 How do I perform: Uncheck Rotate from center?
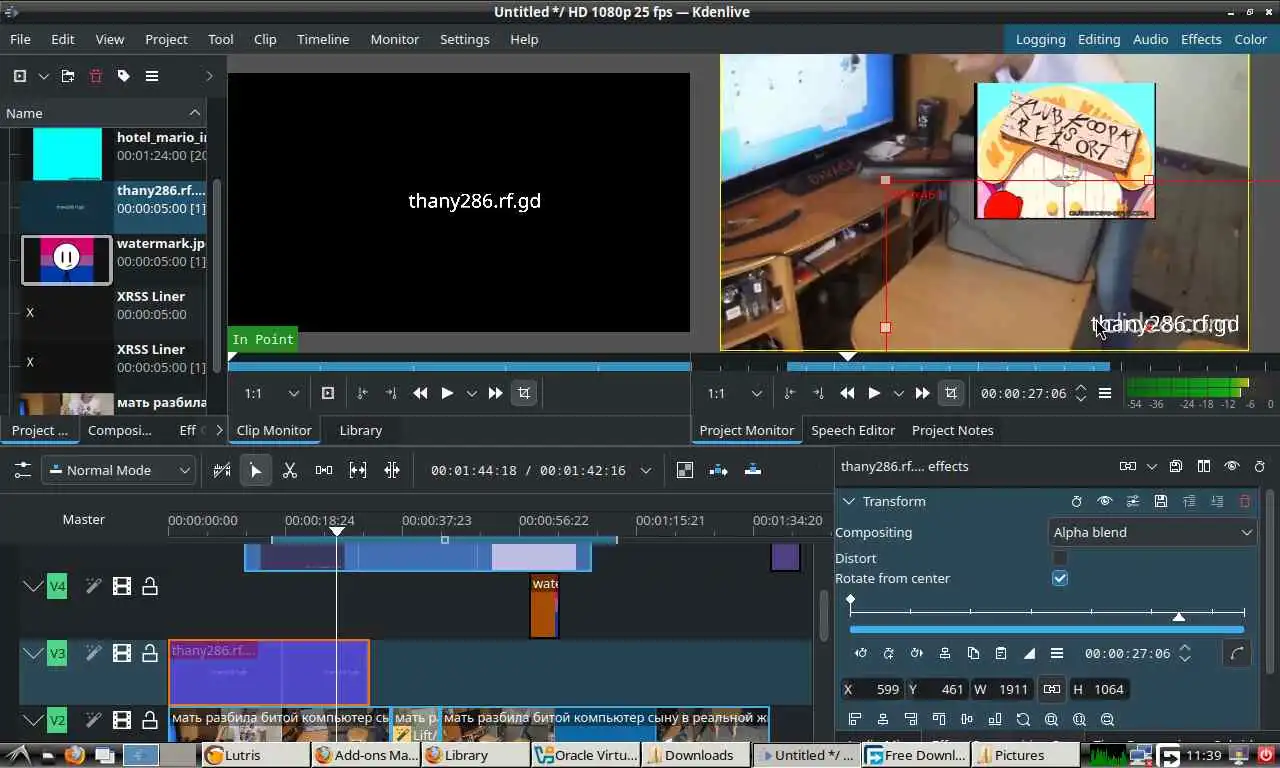(1060, 578)
